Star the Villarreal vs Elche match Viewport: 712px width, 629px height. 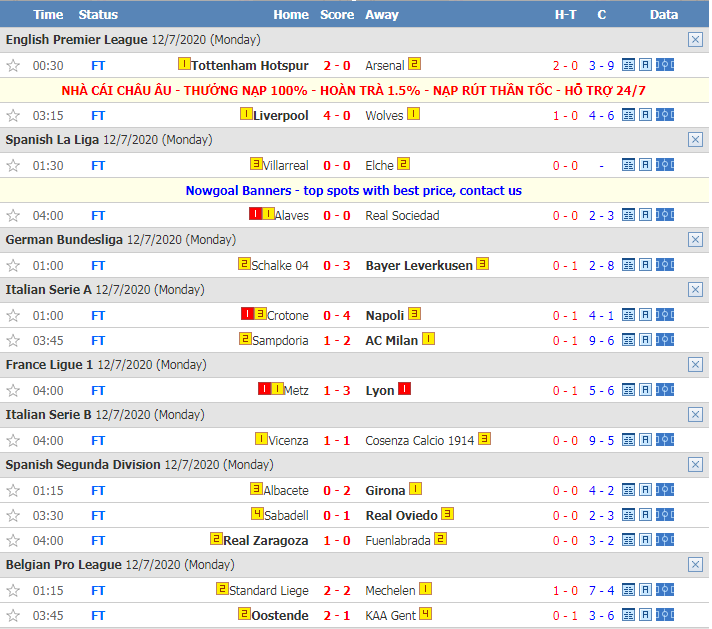(x=13, y=166)
